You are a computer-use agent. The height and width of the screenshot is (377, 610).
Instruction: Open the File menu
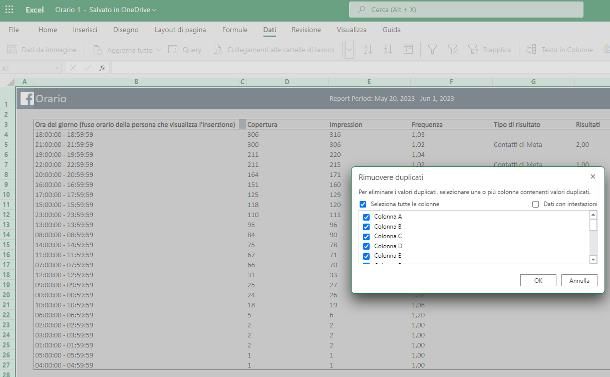click(x=14, y=30)
